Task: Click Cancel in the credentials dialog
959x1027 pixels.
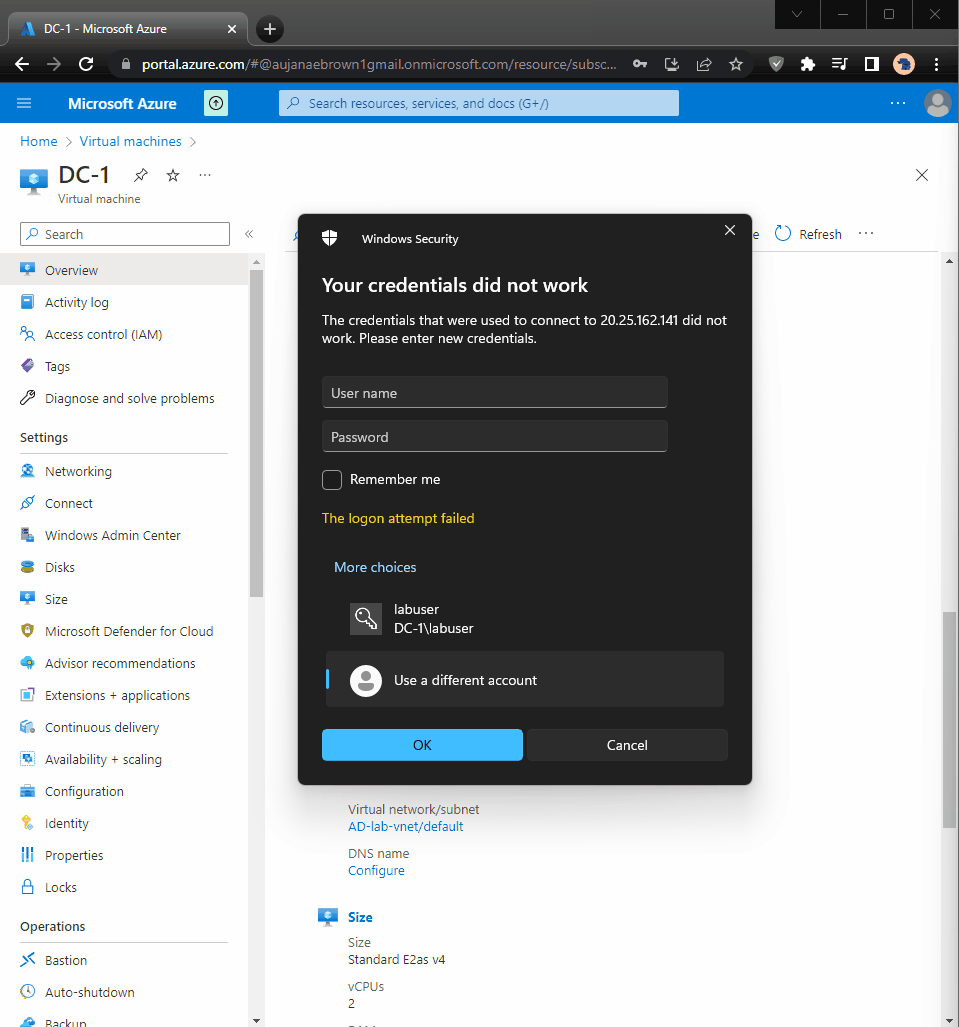Action: coord(627,745)
